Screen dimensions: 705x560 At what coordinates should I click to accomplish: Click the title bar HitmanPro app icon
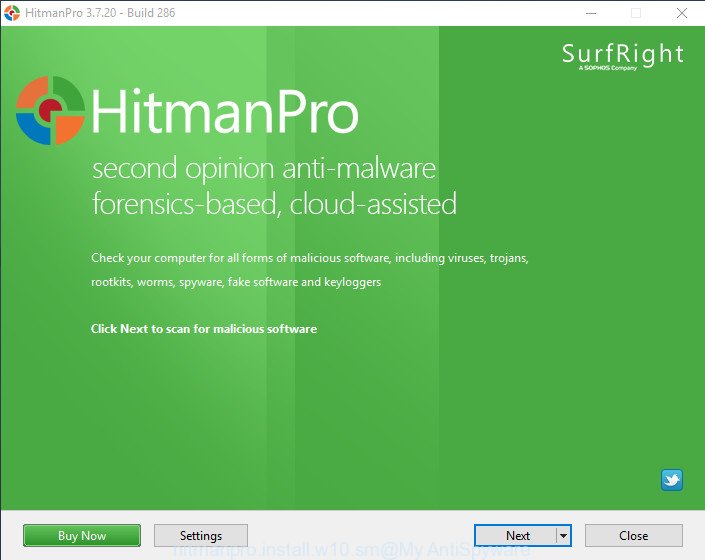(12, 13)
